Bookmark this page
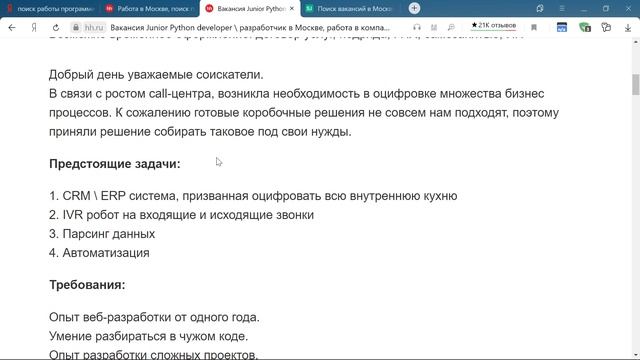The height and width of the screenshot is (360, 640). click(x=533, y=27)
